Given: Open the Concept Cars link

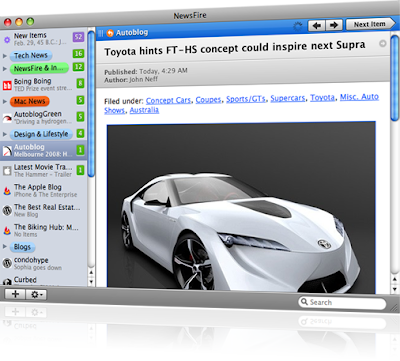Looking at the screenshot, I should click(168, 100).
